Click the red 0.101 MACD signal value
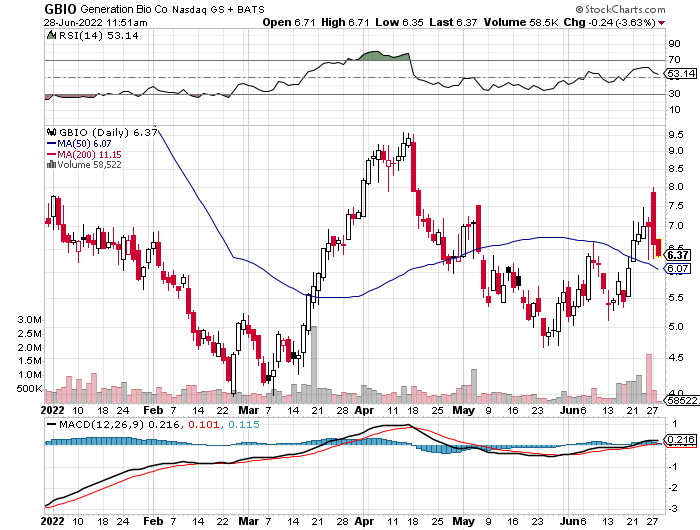The image size is (700, 530). [x=204, y=424]
